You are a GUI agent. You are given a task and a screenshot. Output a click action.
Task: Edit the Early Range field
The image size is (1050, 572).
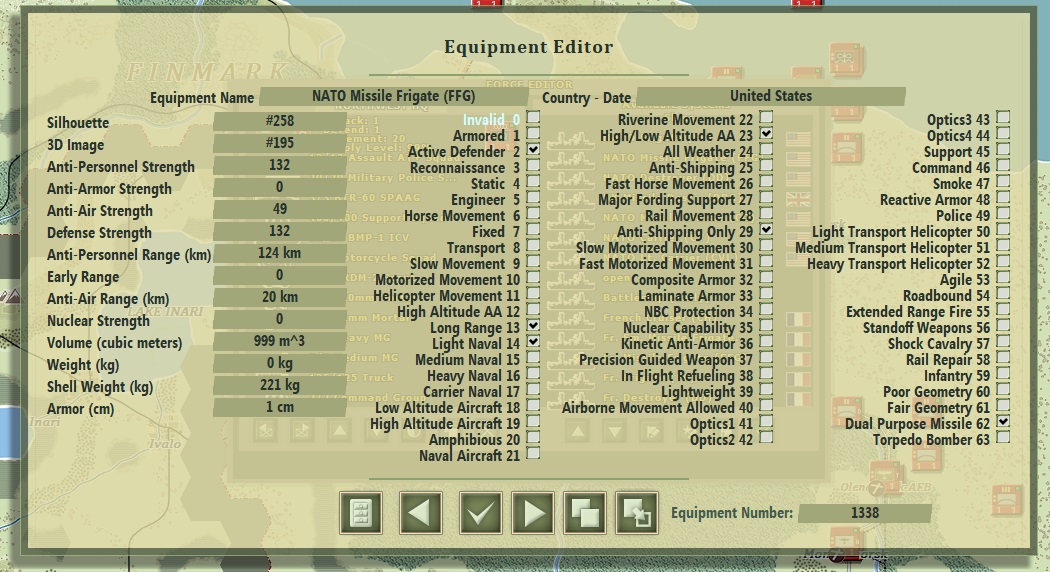[x=279, y=275]
